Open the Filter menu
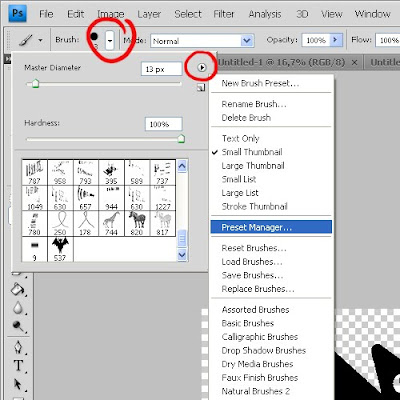Viewport: 400px width, 400px height. [x=224, y=14]
